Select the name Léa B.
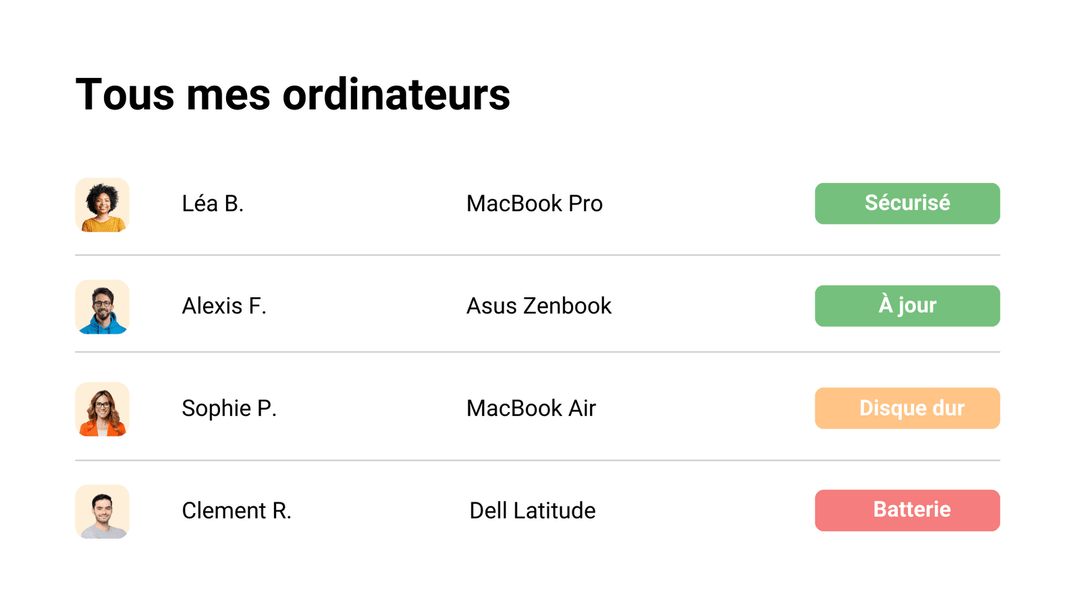 (211, 204)
